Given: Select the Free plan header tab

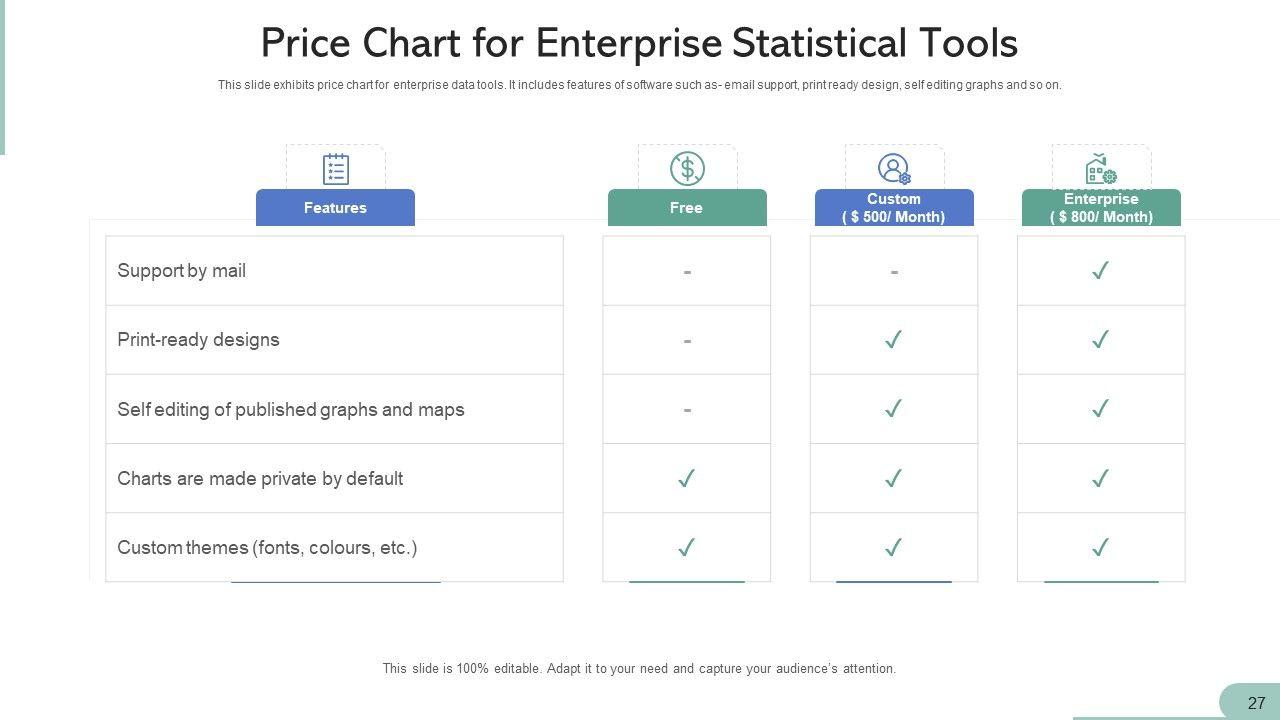Looking at the screenshot, I should (x=687, y=208).
